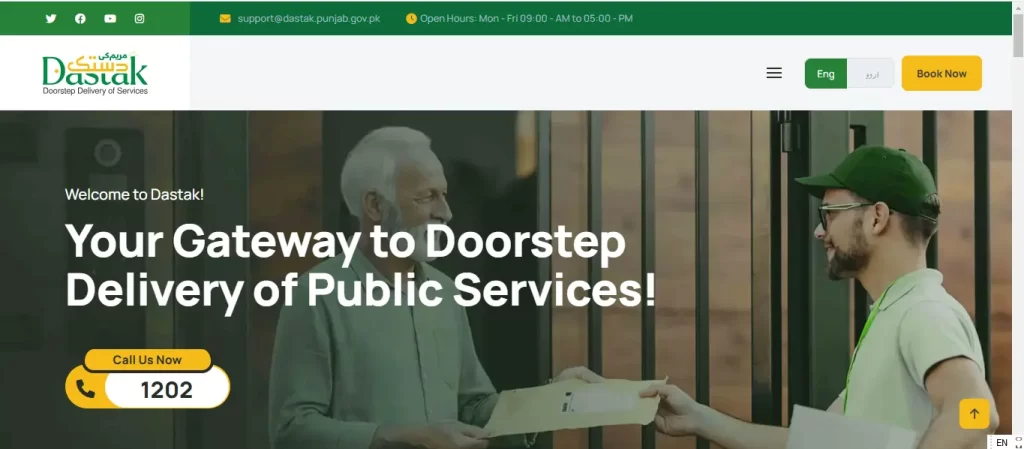Click the Dastak logo to go home
Image resolution: width=1024 pixels, height=449 pixels.
(95, 72)
